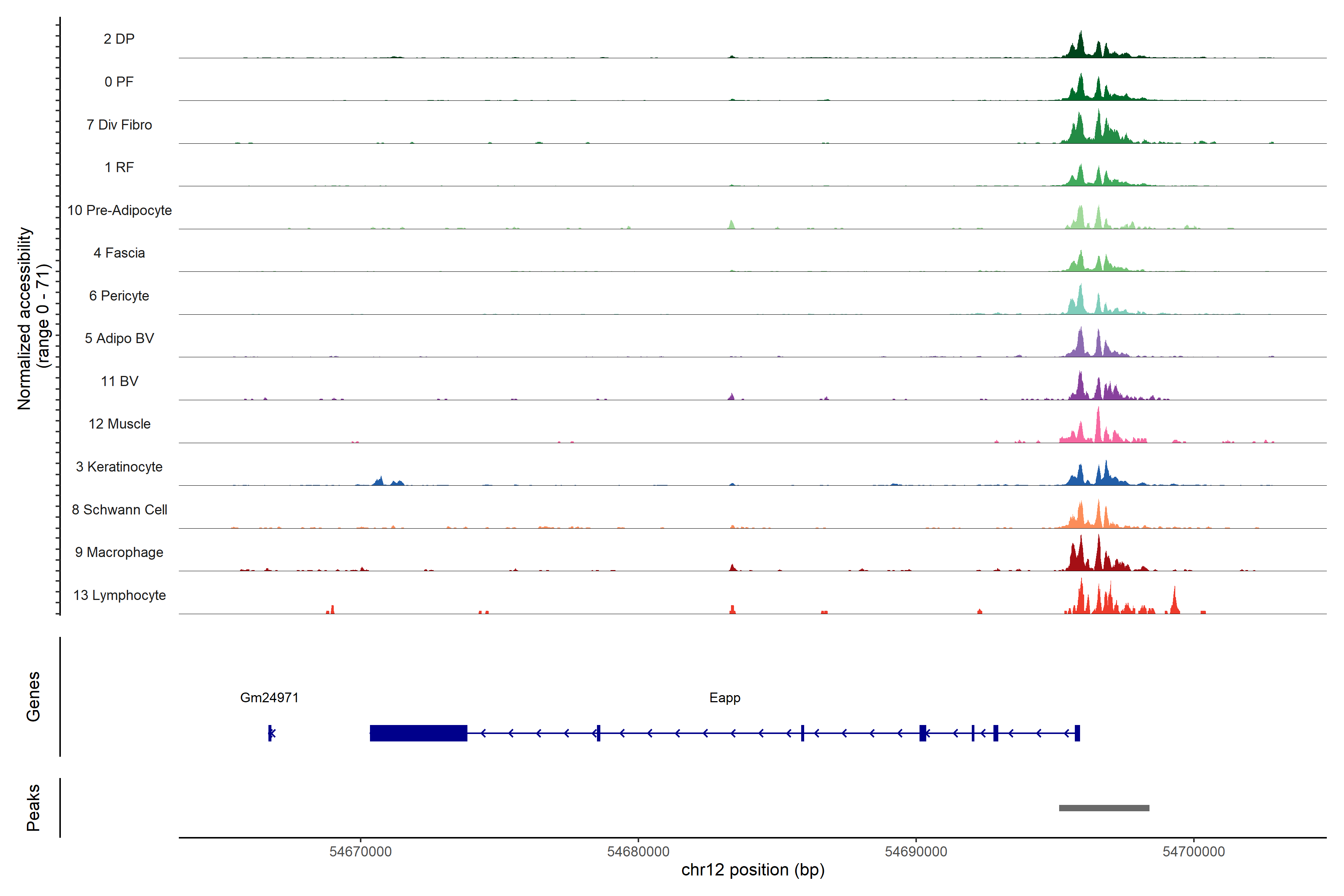Click the 7 Div Fibro track label
The width and height of the screenshot is (1344, 896).
[x=119, y=125]
